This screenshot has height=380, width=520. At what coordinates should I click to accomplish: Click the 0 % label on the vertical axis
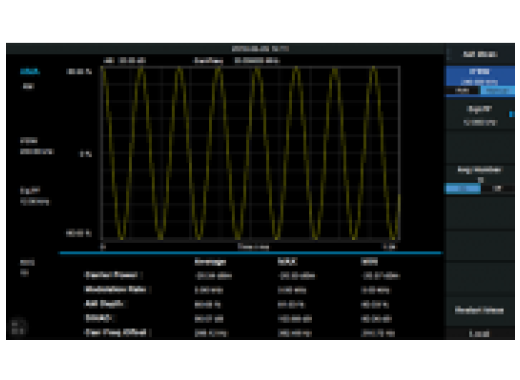coord(85,154)
